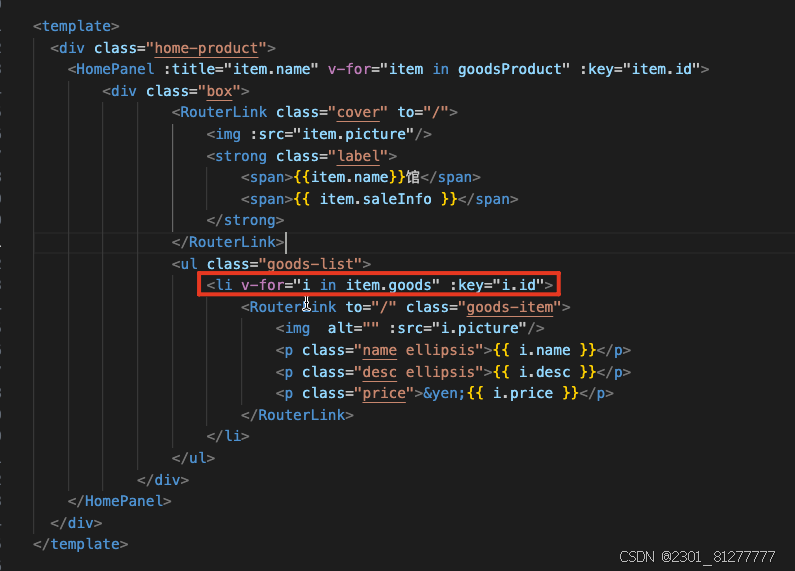The width and height of the screenshot is (795, 571).
Task: Click the closing template tag
Action: click(x=80, y=544)
